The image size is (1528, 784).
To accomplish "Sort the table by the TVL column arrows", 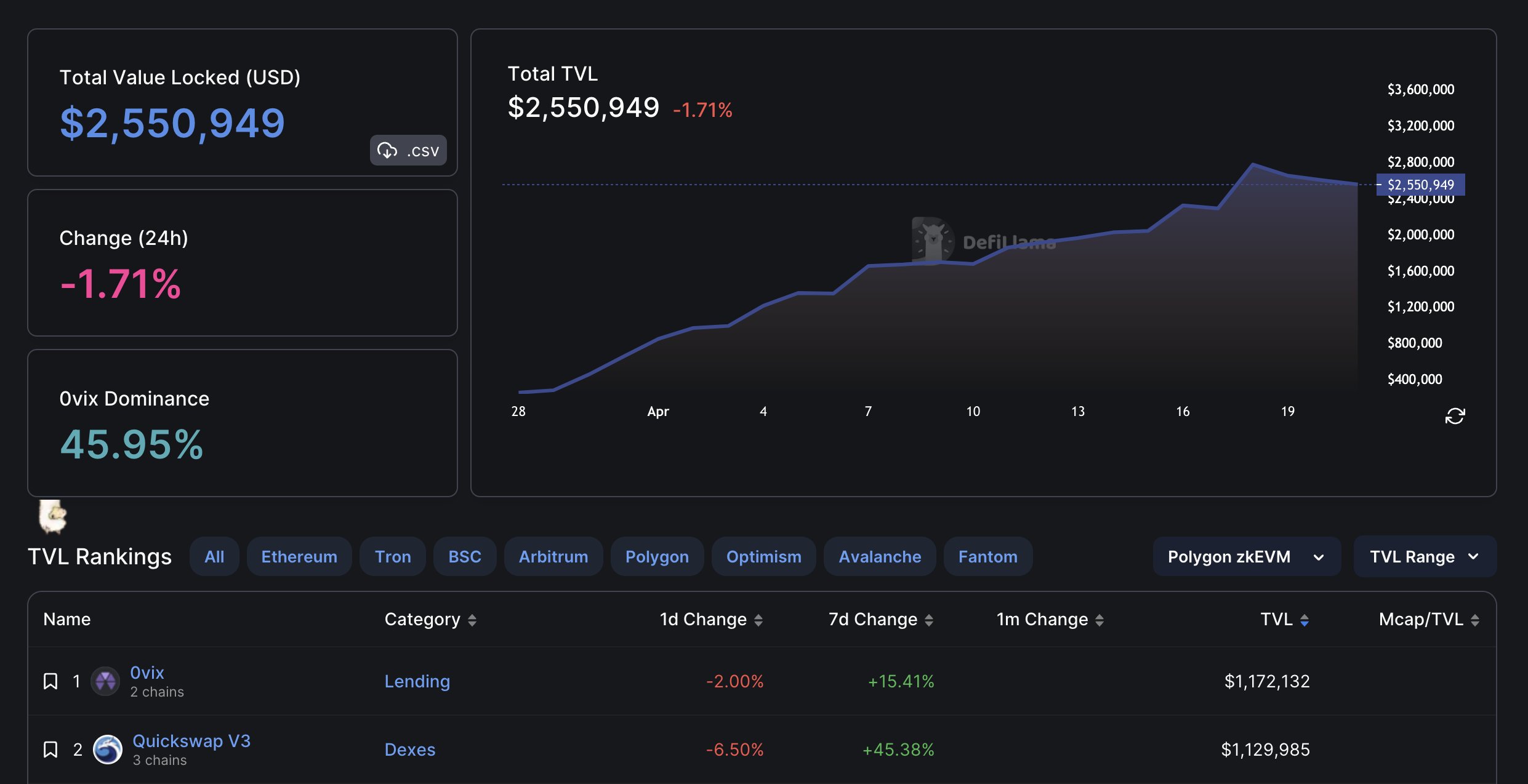I will click(x=1306, y=620).
